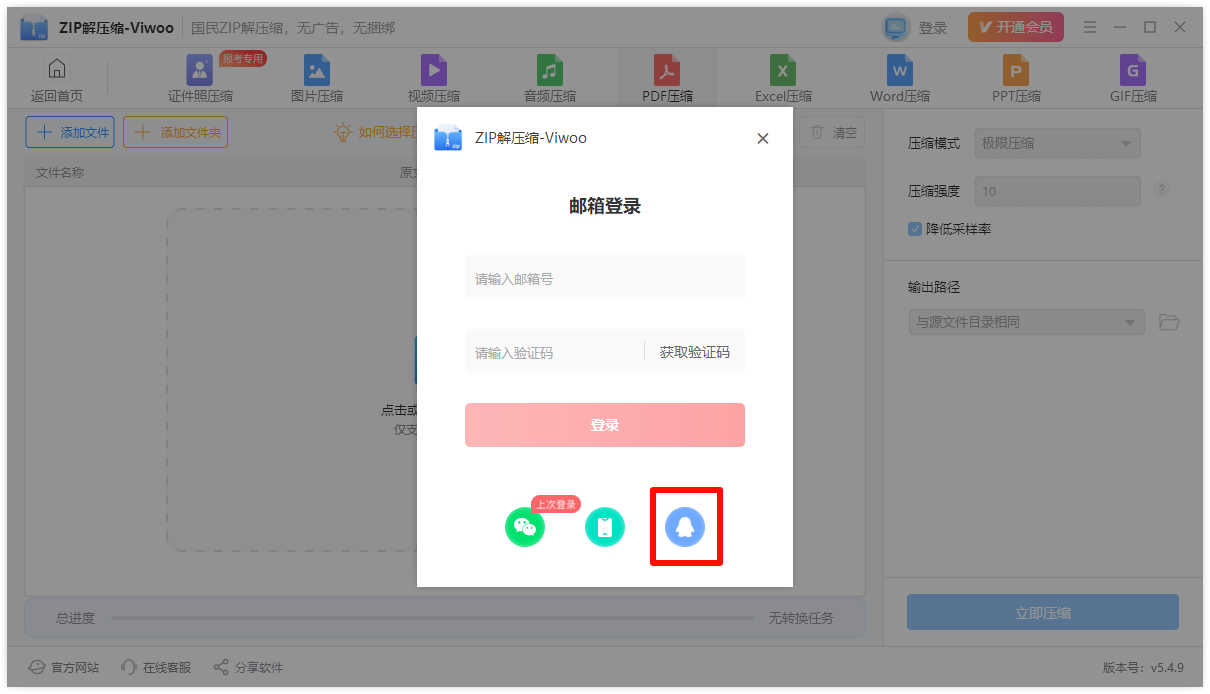
Task: Choose WeChat login icon in dialog
Action: [x=525, y=527]
